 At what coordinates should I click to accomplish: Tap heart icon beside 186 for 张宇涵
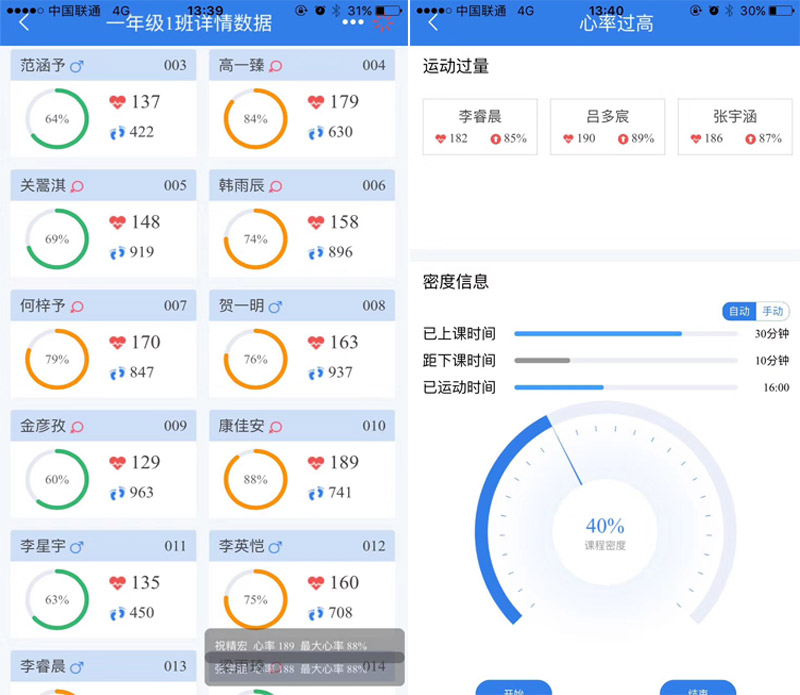695,138
